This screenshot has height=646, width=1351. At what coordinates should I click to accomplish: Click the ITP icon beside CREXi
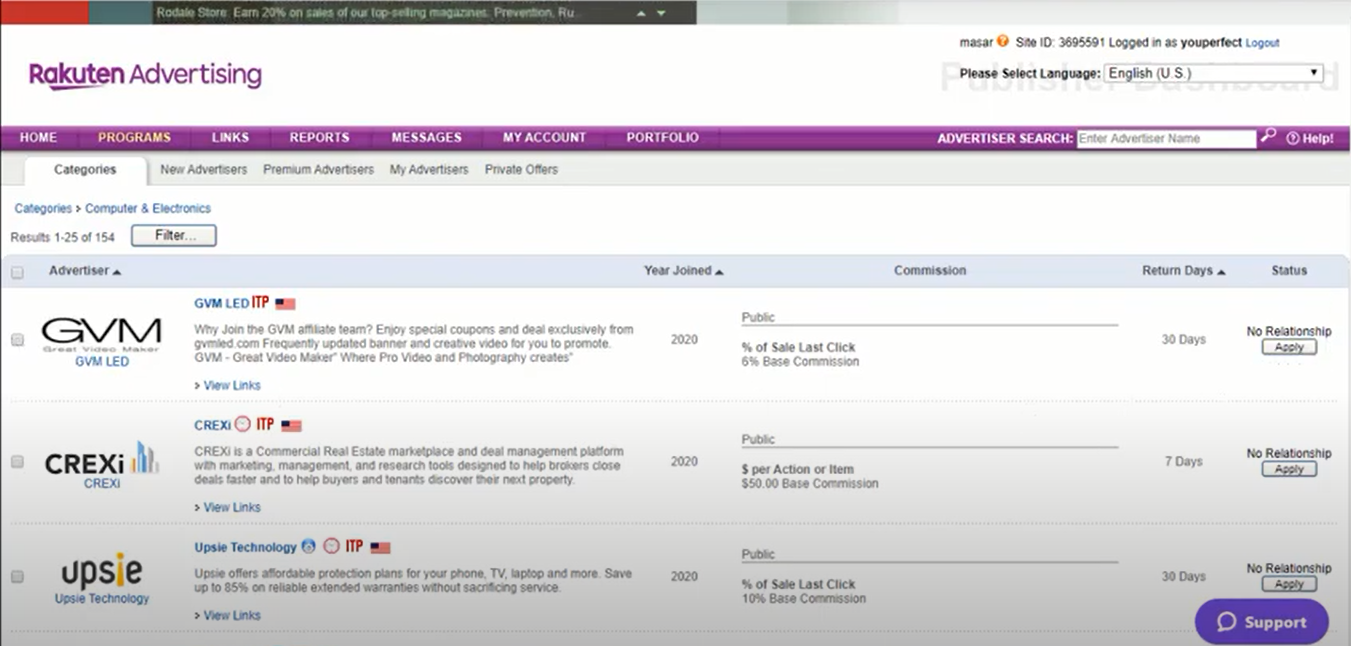(265, 425)
